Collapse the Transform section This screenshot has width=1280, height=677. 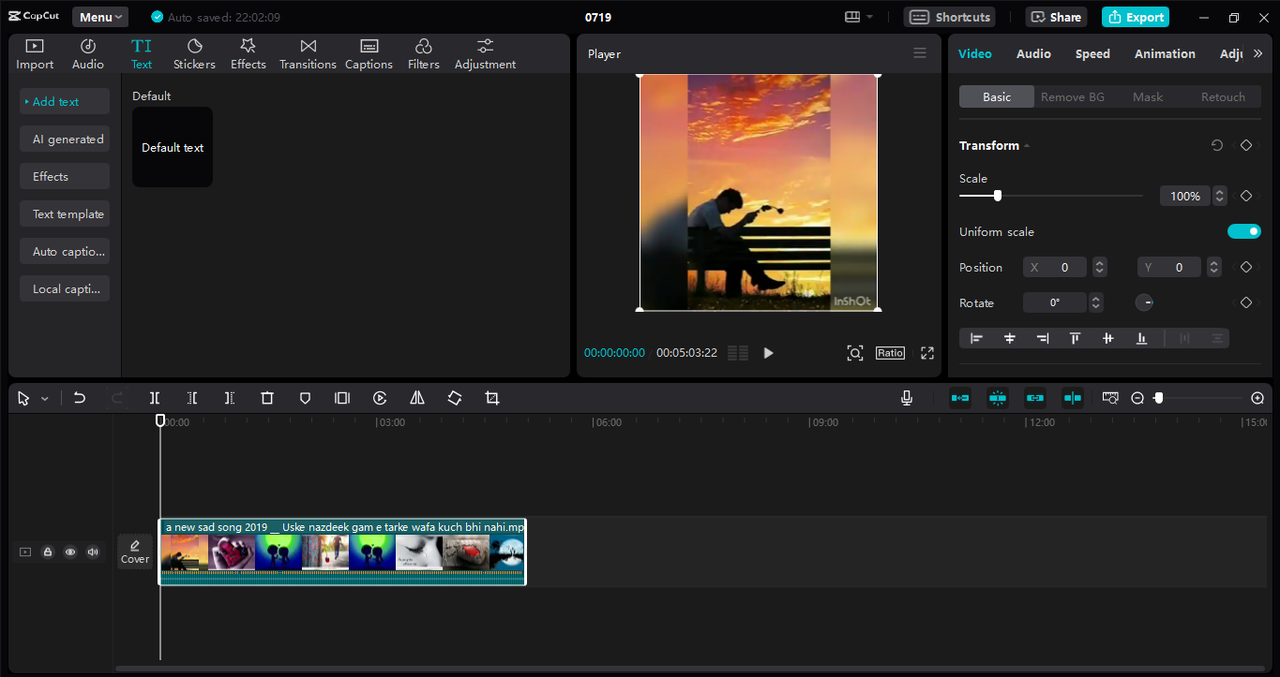tap(1027, 146)
